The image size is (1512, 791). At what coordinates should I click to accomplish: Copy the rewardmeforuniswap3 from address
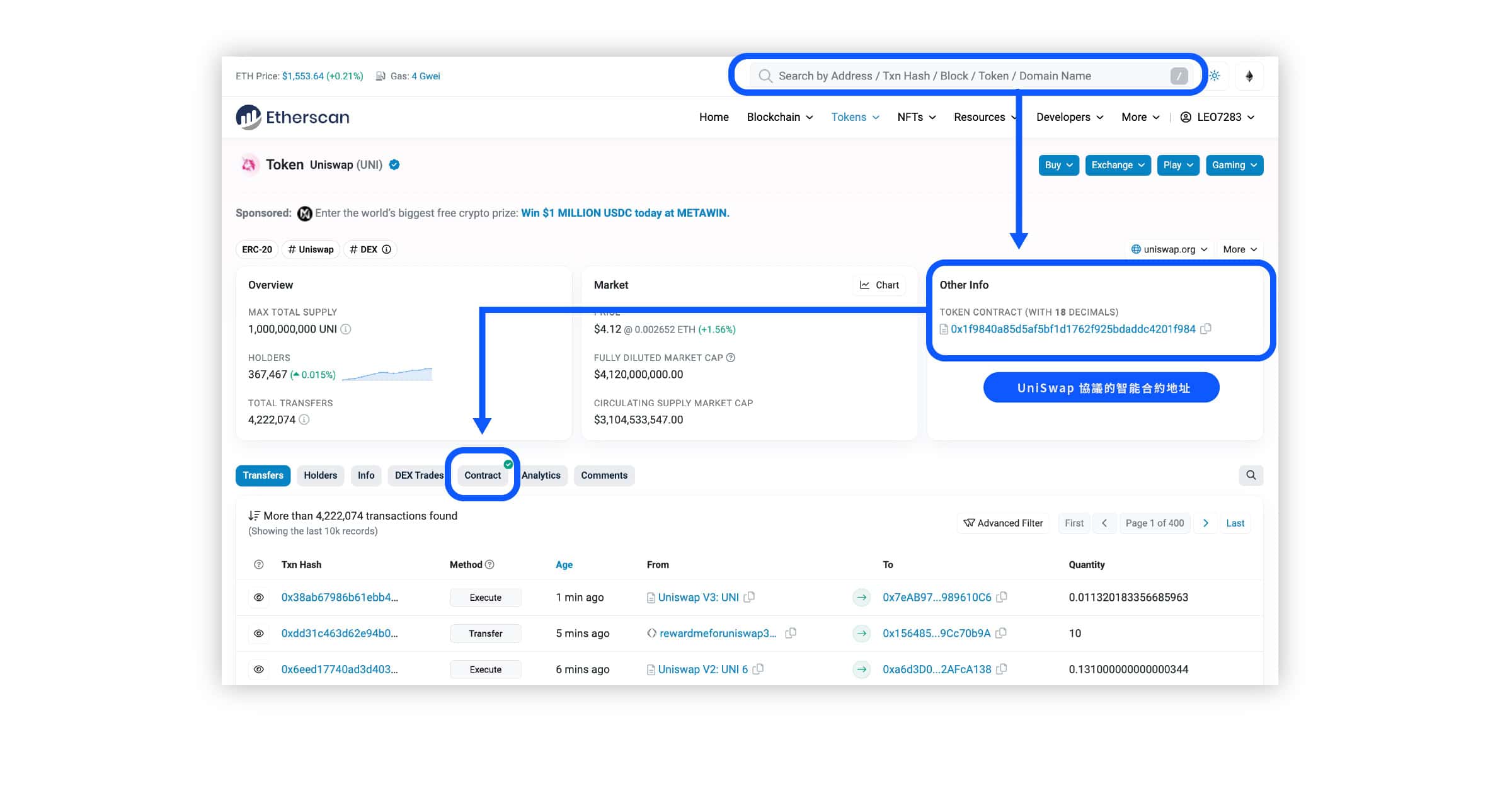(x=791, y=633)
